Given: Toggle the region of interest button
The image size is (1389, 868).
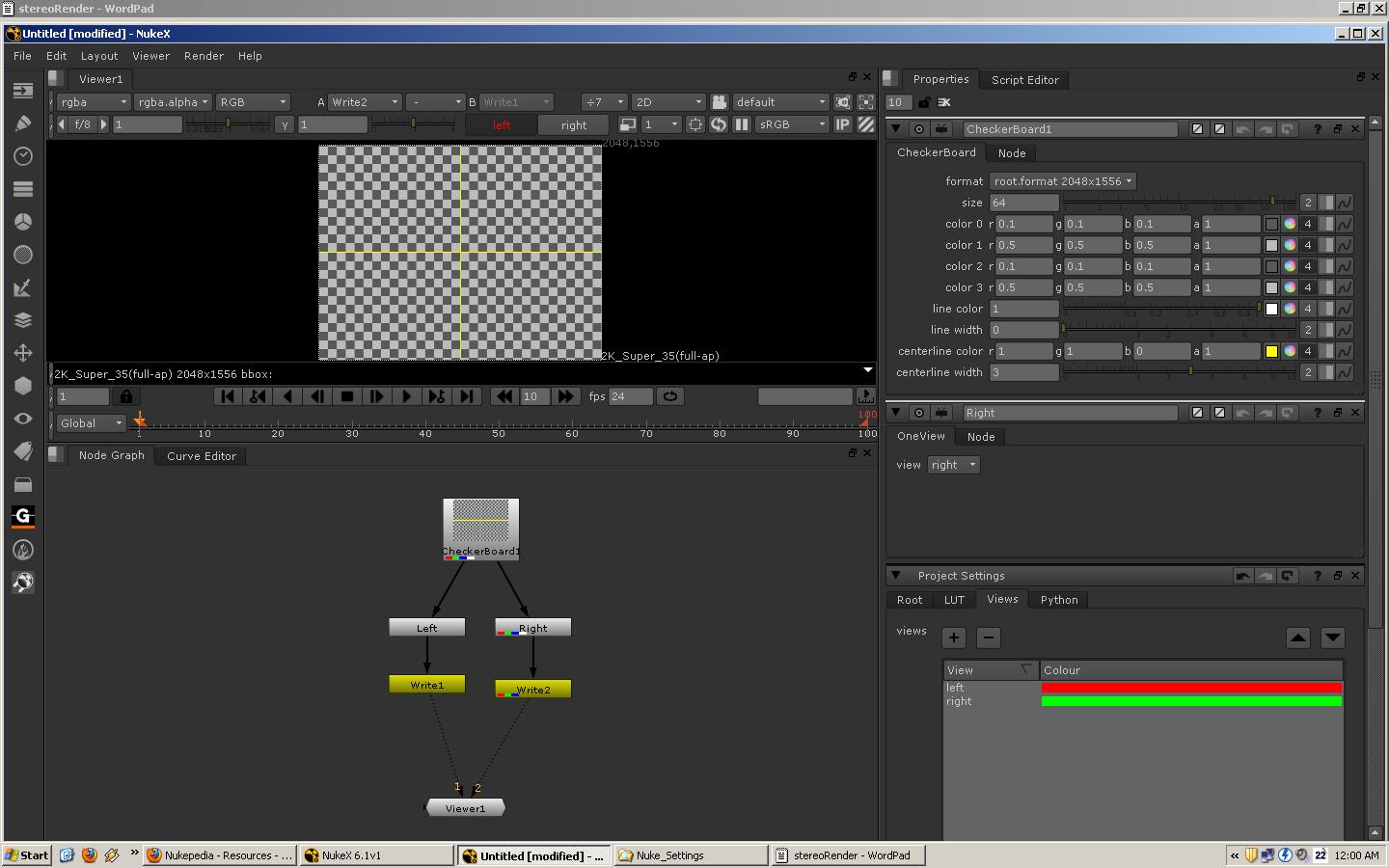Looking at the screenshot, I should tap(695, 124).
